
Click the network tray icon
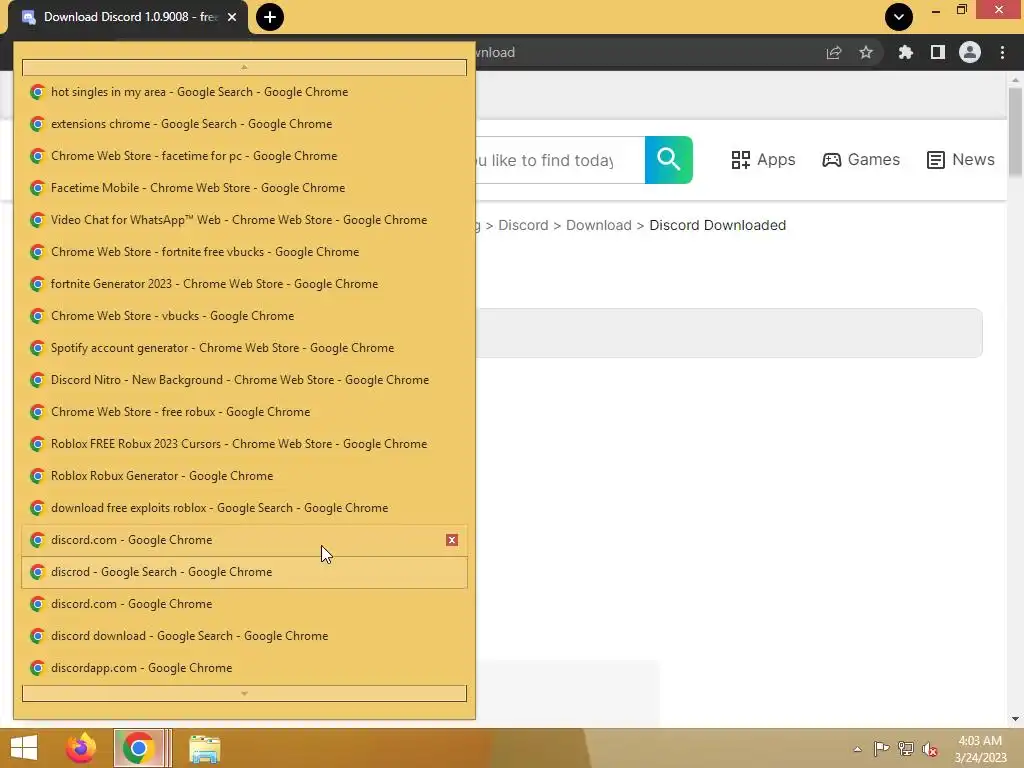coord(906,749)
